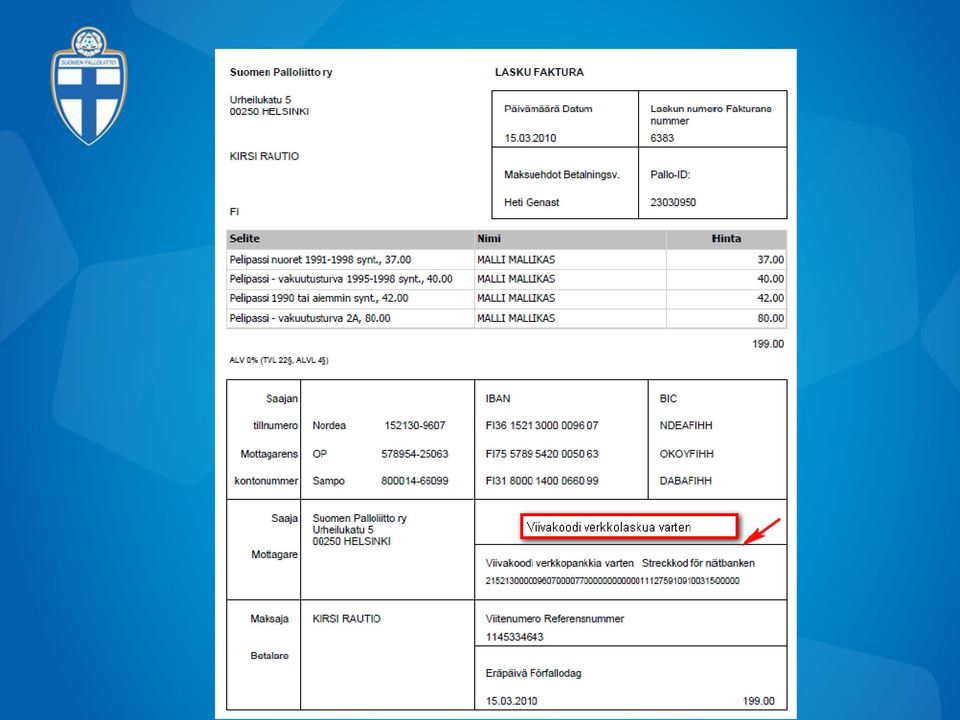Click the 'Saajan' label in the payment slip
Viewport: 960px width, 720px height.
click(x=282, y=399)
